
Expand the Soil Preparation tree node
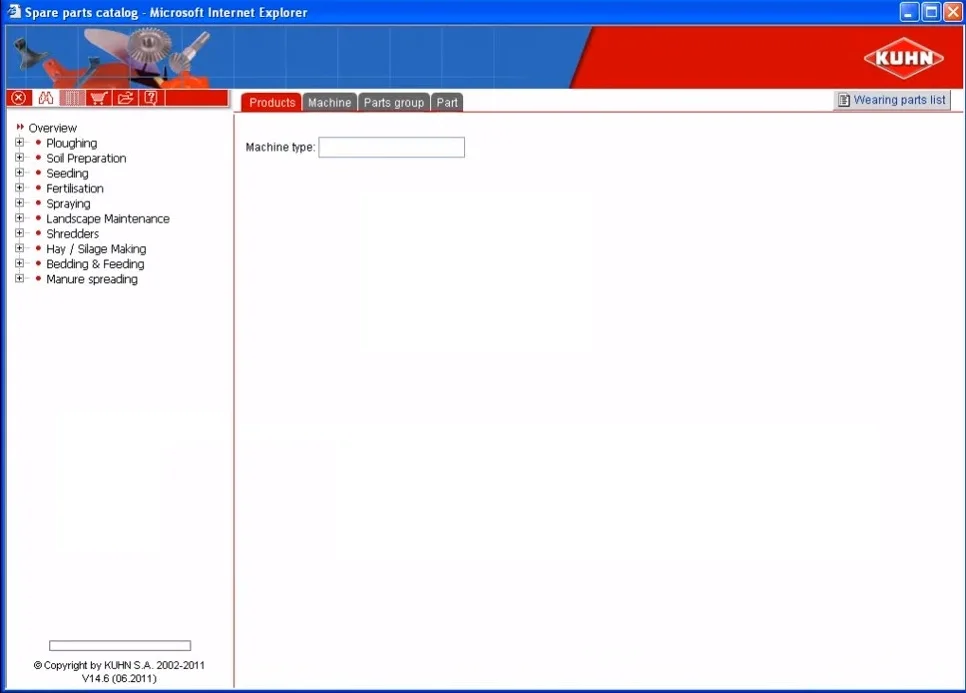point(20,158)
